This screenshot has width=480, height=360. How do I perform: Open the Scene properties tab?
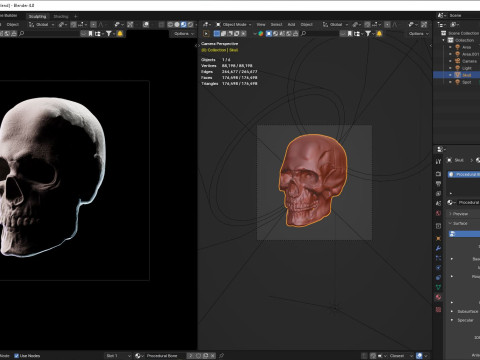[438, 203]
